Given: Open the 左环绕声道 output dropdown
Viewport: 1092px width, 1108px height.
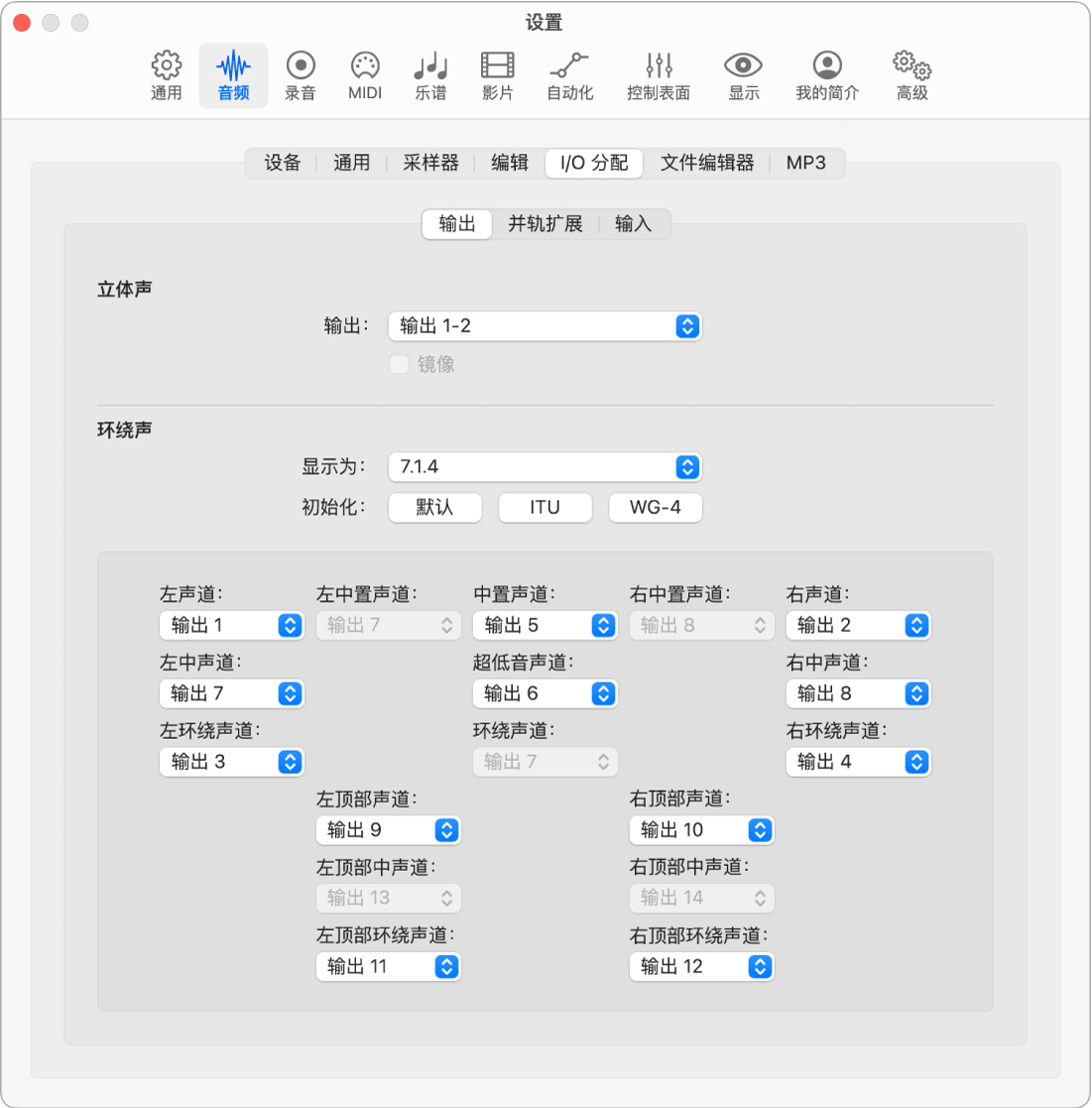Looking at the screenshot, I should [232, 762].
